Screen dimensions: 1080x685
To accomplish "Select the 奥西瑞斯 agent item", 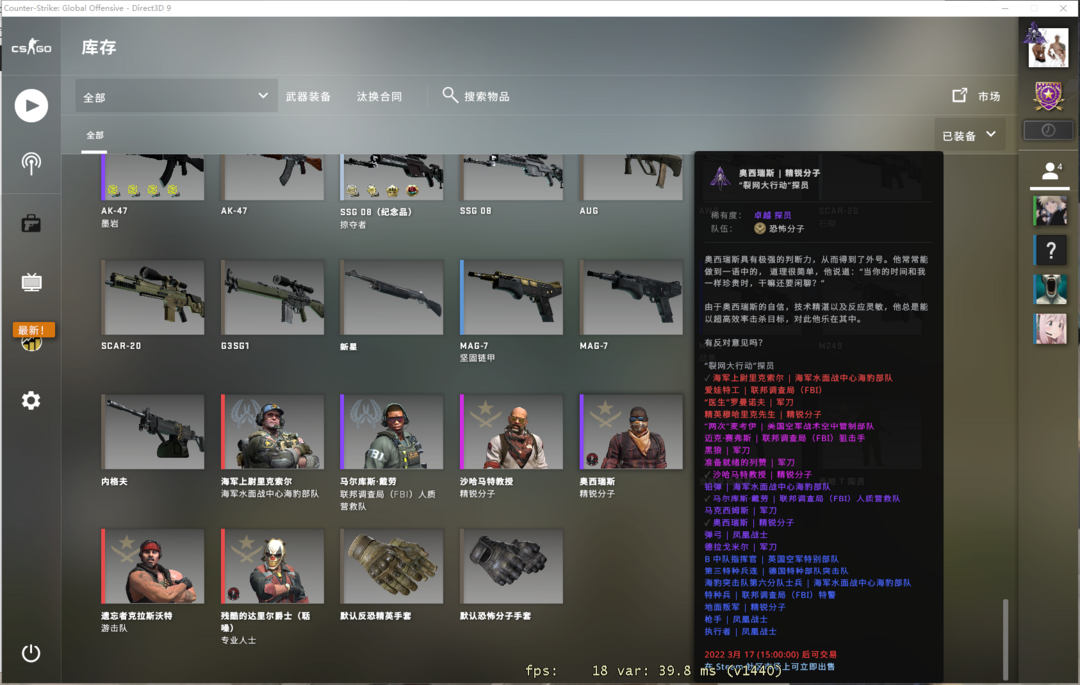I will tap(631, 432).
